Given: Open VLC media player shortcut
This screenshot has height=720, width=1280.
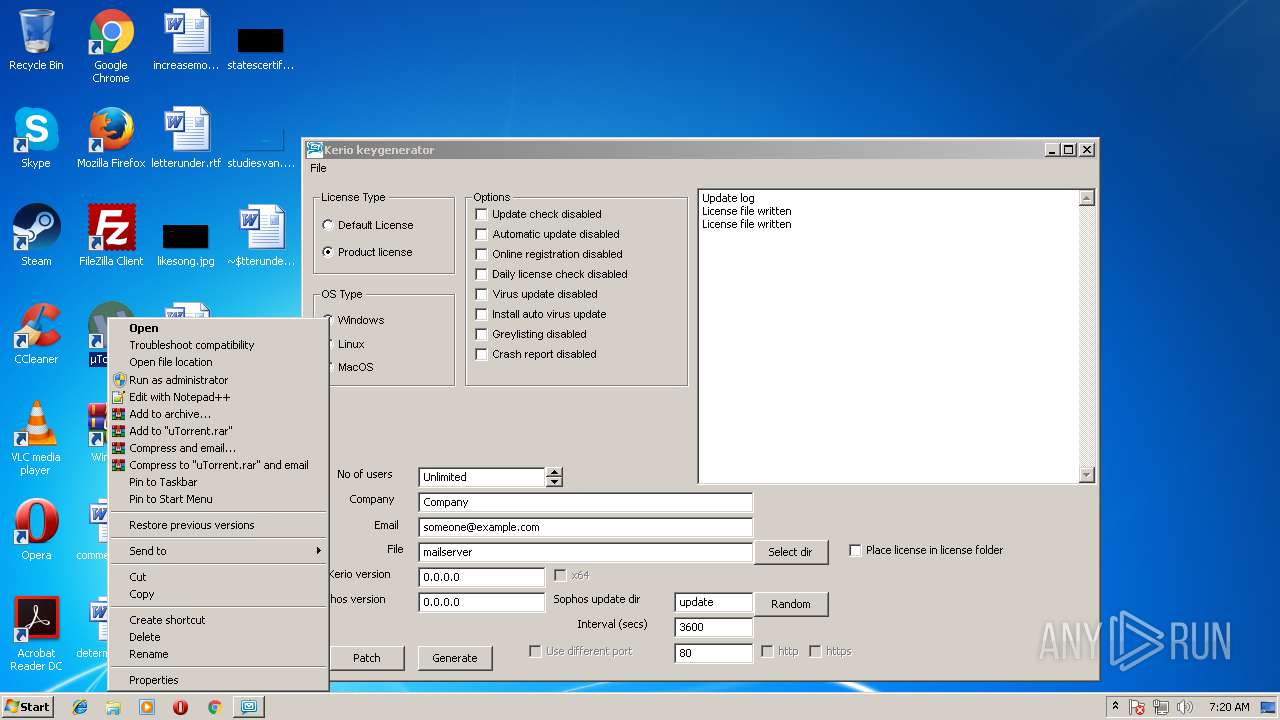Looking at the screenshot, I should point(36,438).
